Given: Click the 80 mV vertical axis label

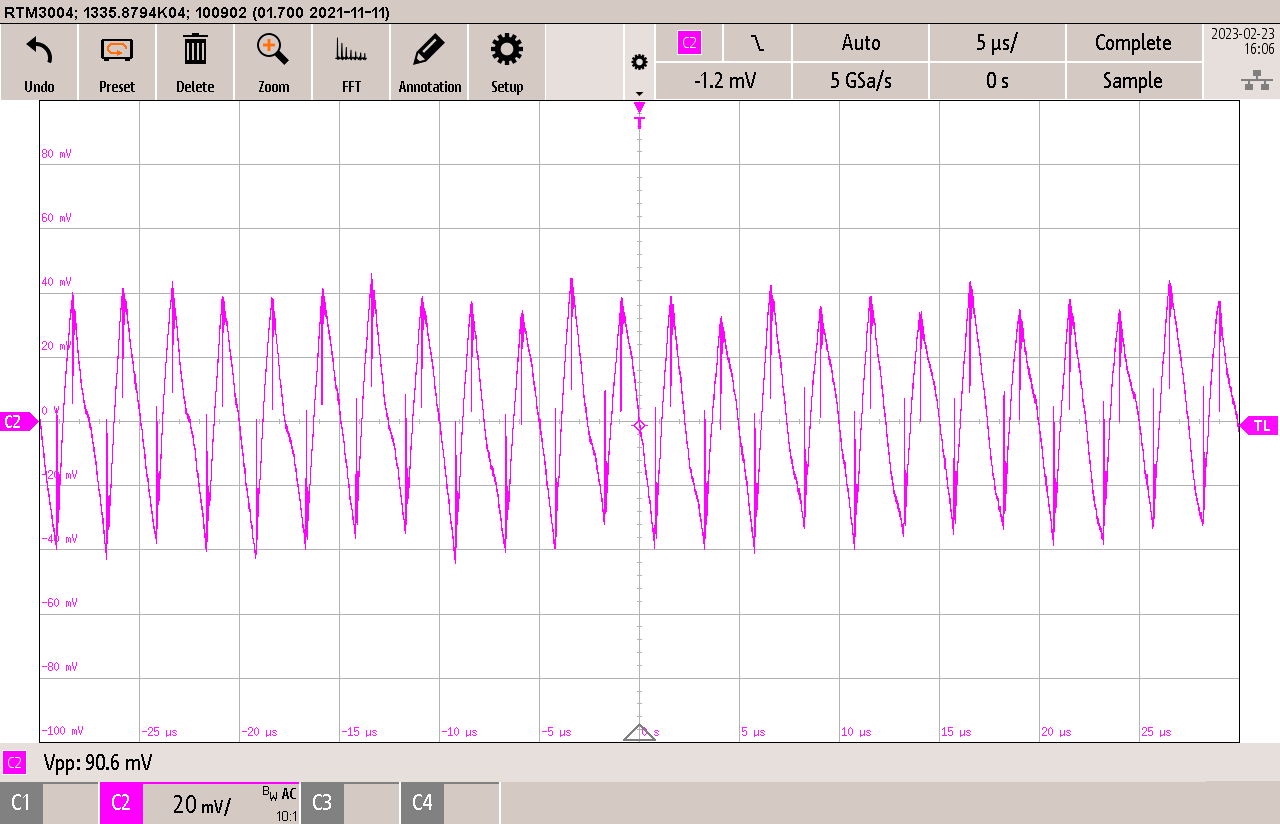Looking at the screenshot, I should [56, 154].
